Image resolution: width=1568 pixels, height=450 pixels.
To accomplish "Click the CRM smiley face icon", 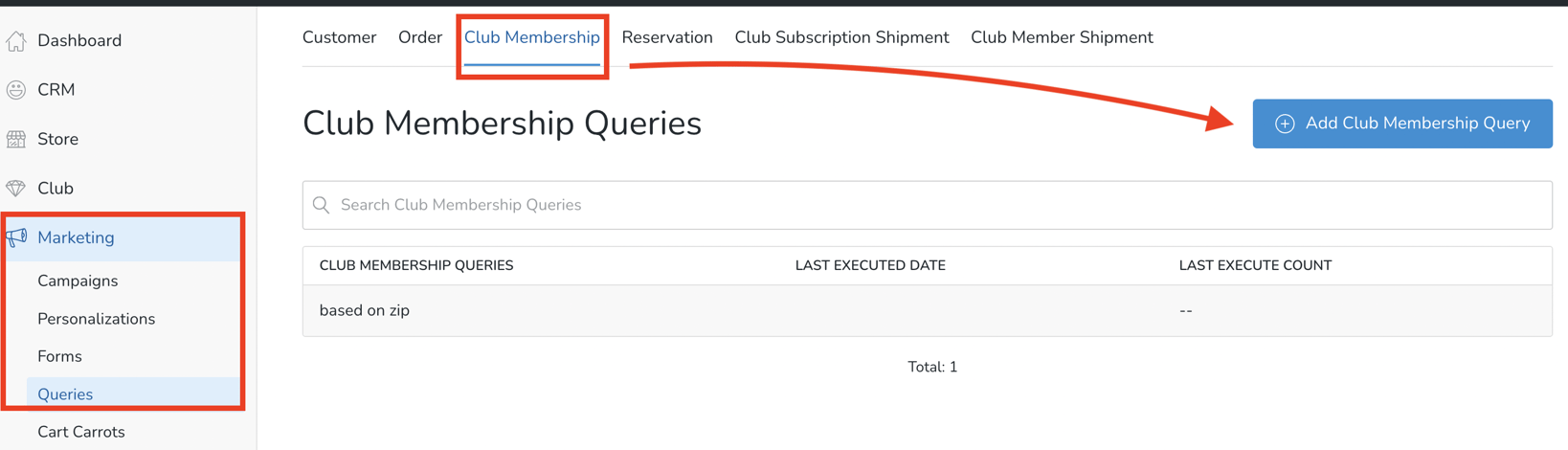I will [x=16, y=90].
